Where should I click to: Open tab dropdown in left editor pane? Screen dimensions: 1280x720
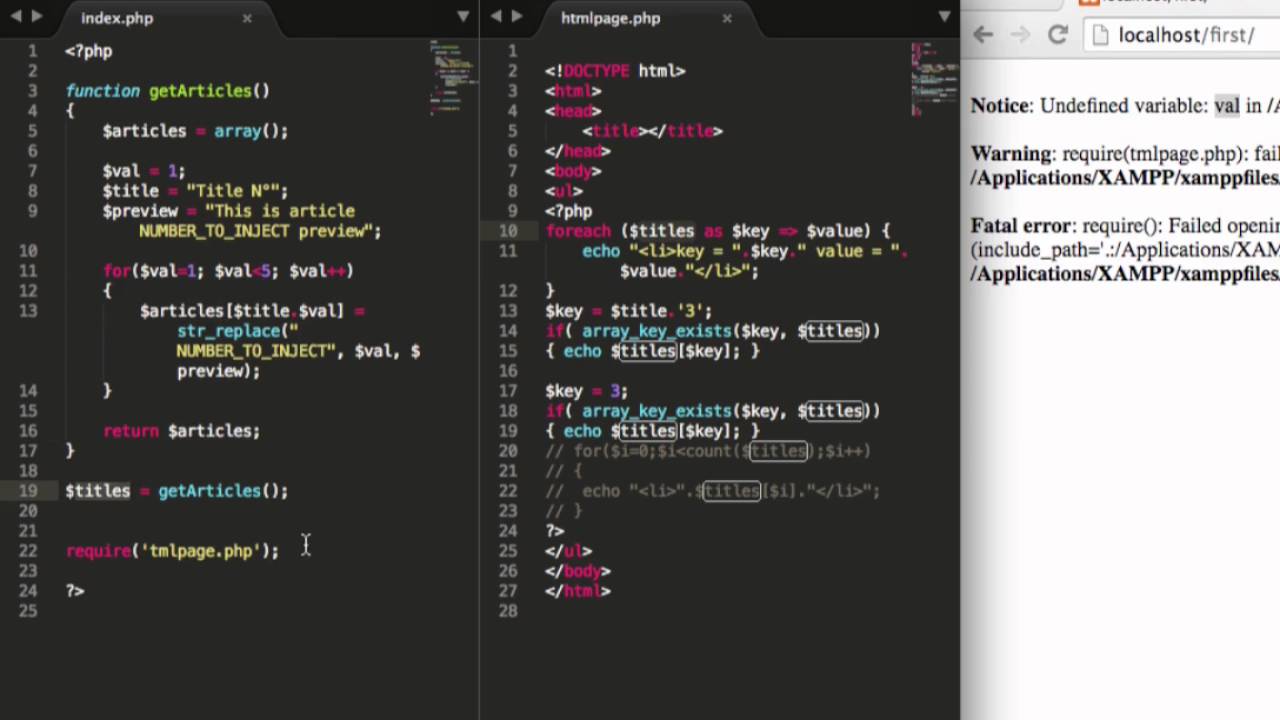tap(463, 17)
